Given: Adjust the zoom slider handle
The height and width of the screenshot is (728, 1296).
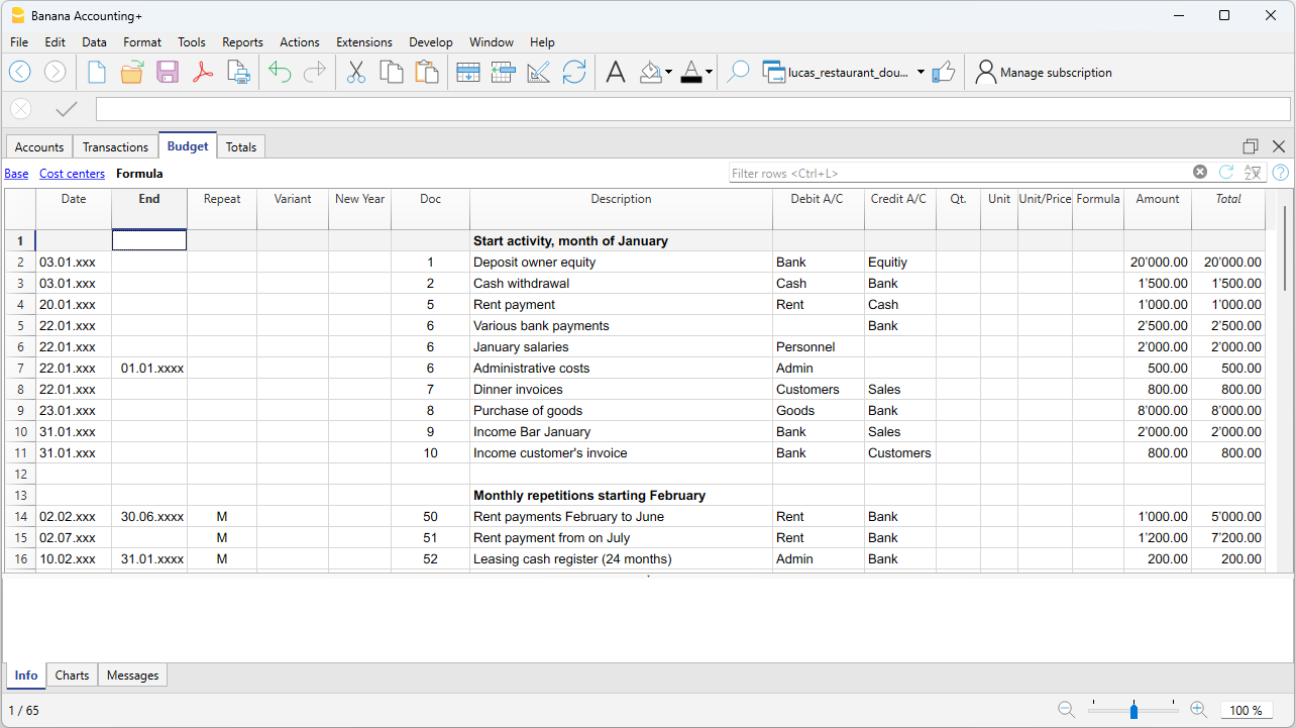Looking at the screenshot, I should tap(1133, 711).
